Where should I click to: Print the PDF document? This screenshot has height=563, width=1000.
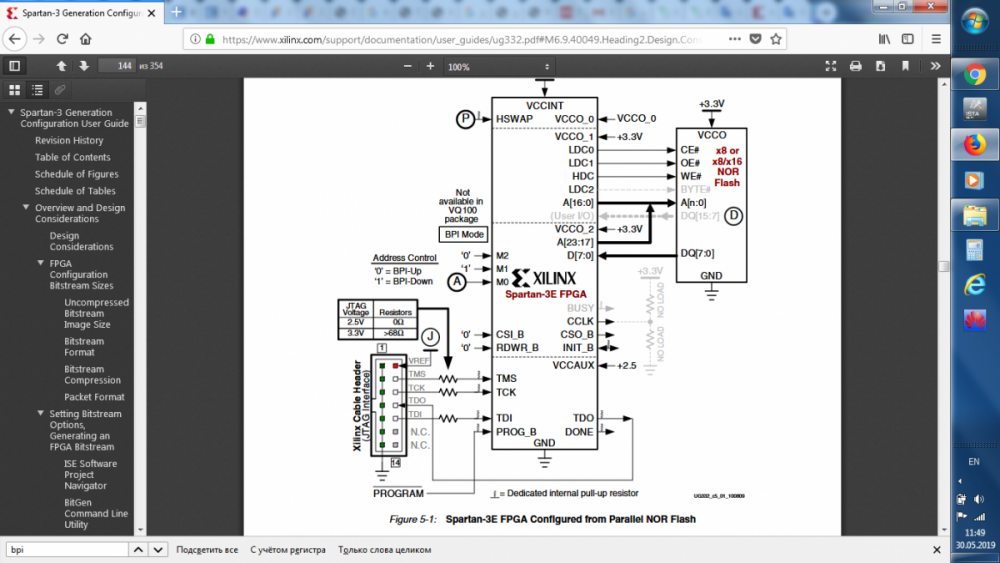[855, 66]
